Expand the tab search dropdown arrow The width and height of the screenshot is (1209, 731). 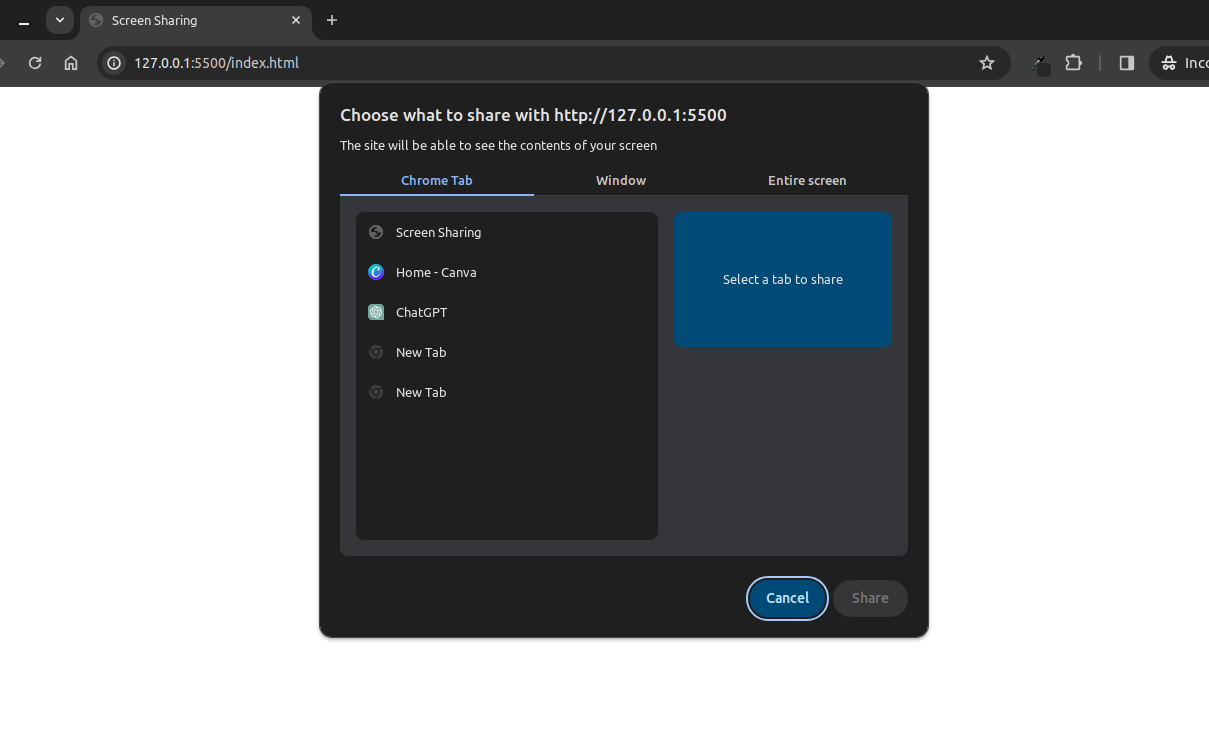pos(60,20)
